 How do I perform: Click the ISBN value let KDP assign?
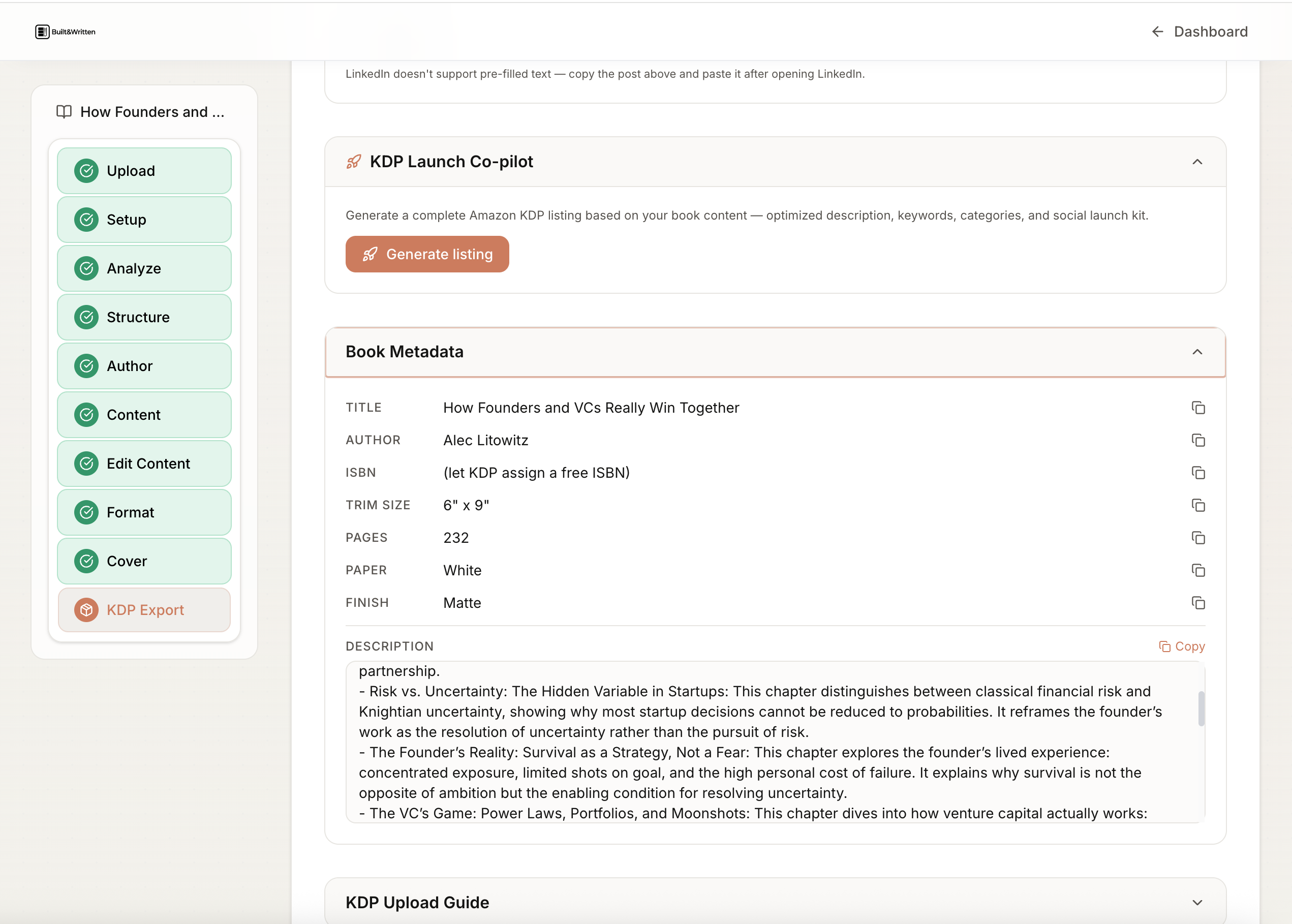point(537,473)
